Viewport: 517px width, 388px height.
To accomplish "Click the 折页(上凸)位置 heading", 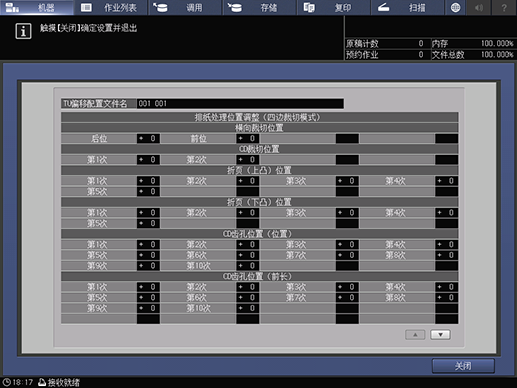I will [x=259, y=170].
